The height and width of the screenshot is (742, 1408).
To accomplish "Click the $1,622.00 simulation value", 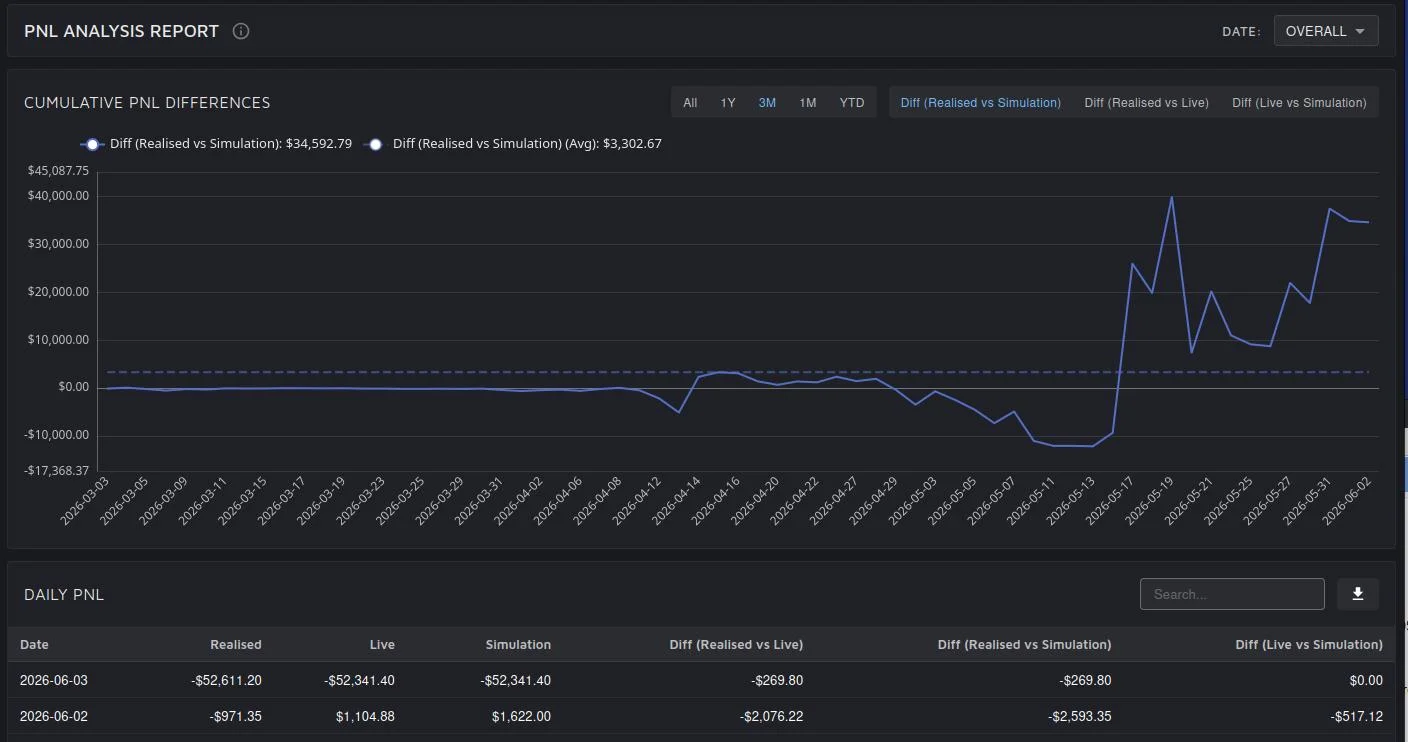I will click(x=521, y=717).
